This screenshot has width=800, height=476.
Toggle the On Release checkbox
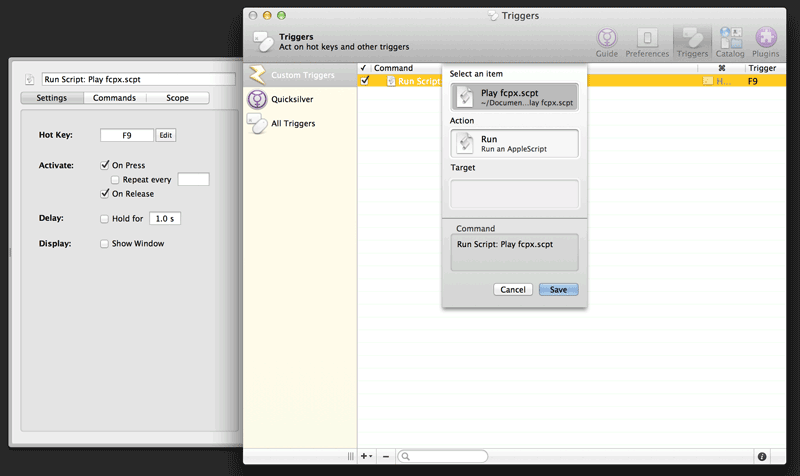(105, 193)
